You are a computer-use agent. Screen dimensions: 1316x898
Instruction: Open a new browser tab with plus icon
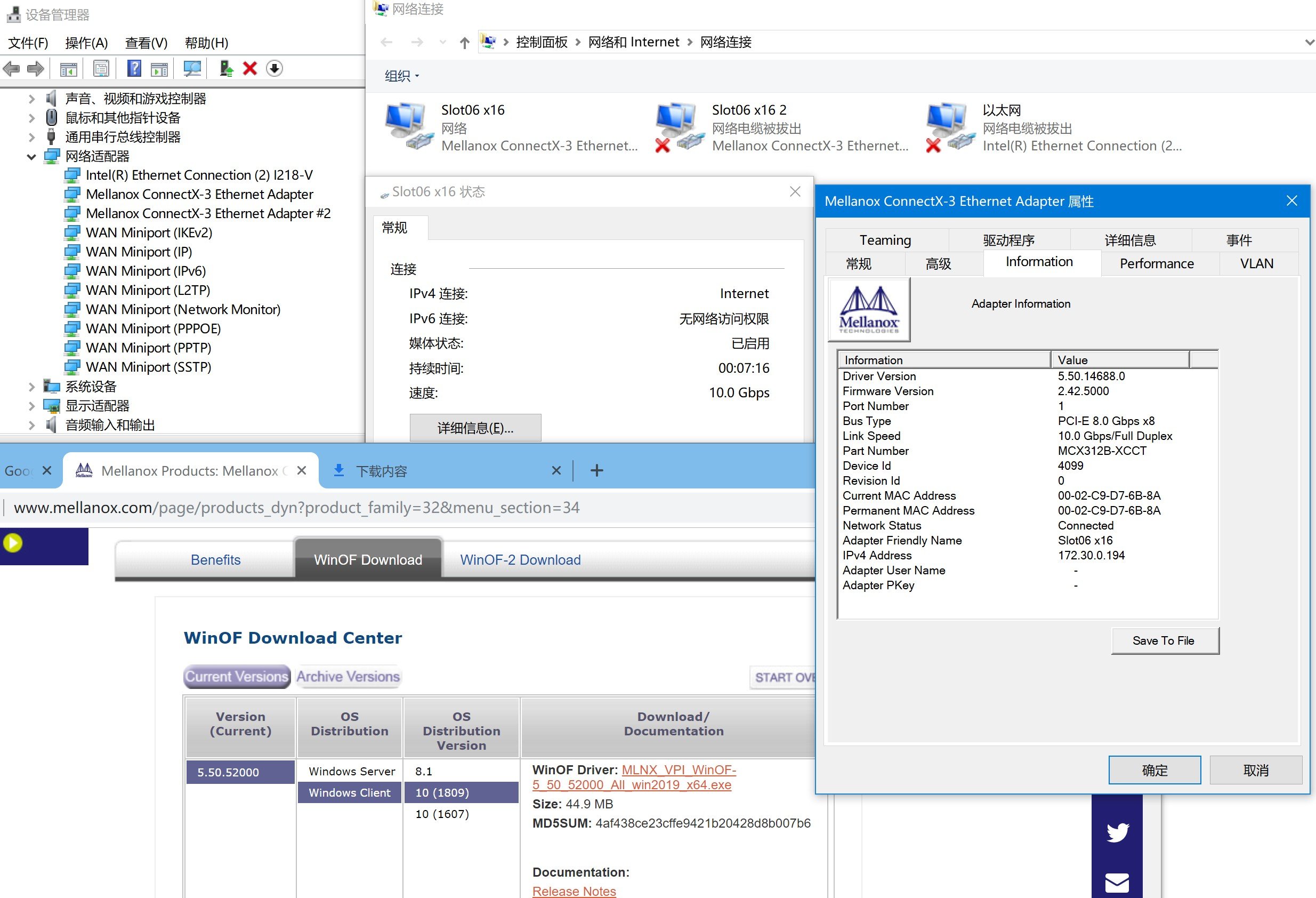pyautogui.click(x=596, y=470)
